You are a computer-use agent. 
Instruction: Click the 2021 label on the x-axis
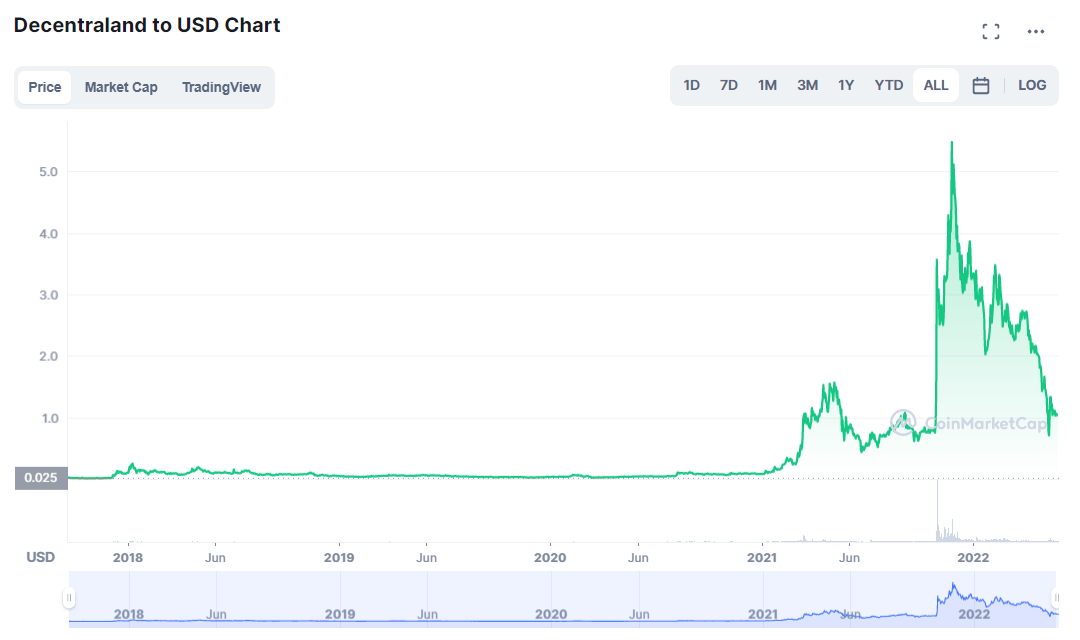click(762, 557)
